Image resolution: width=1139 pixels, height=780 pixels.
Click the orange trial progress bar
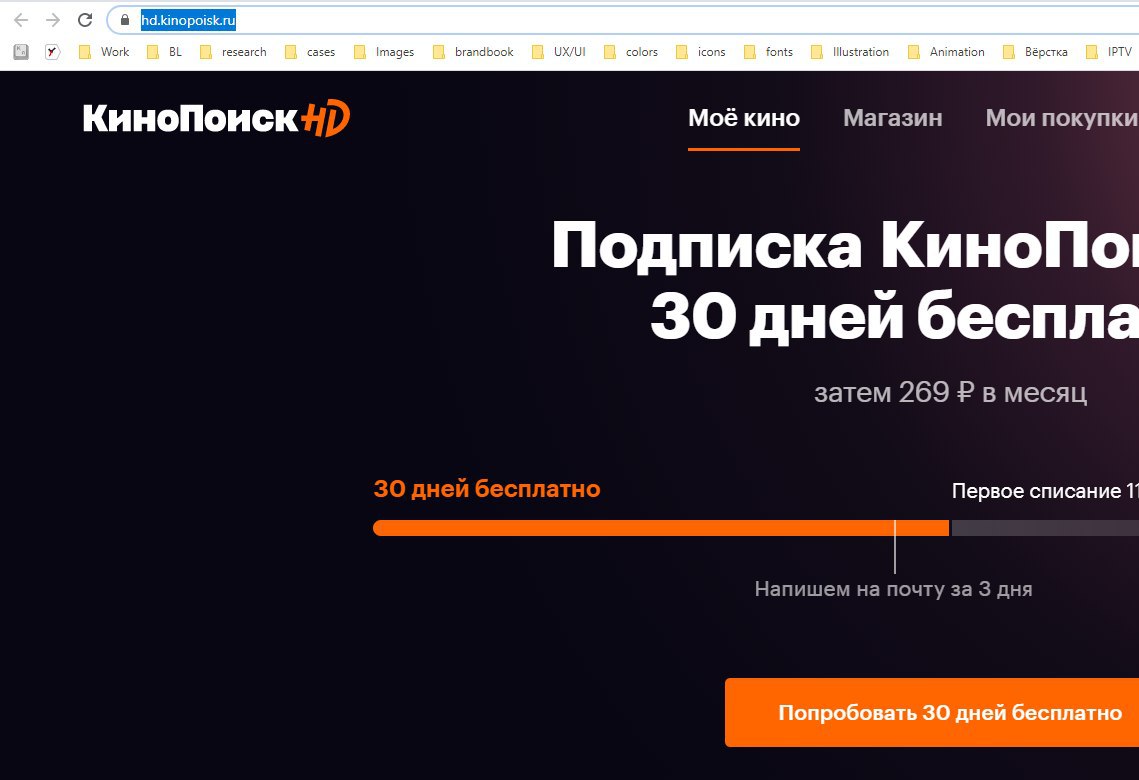point(661,528)
